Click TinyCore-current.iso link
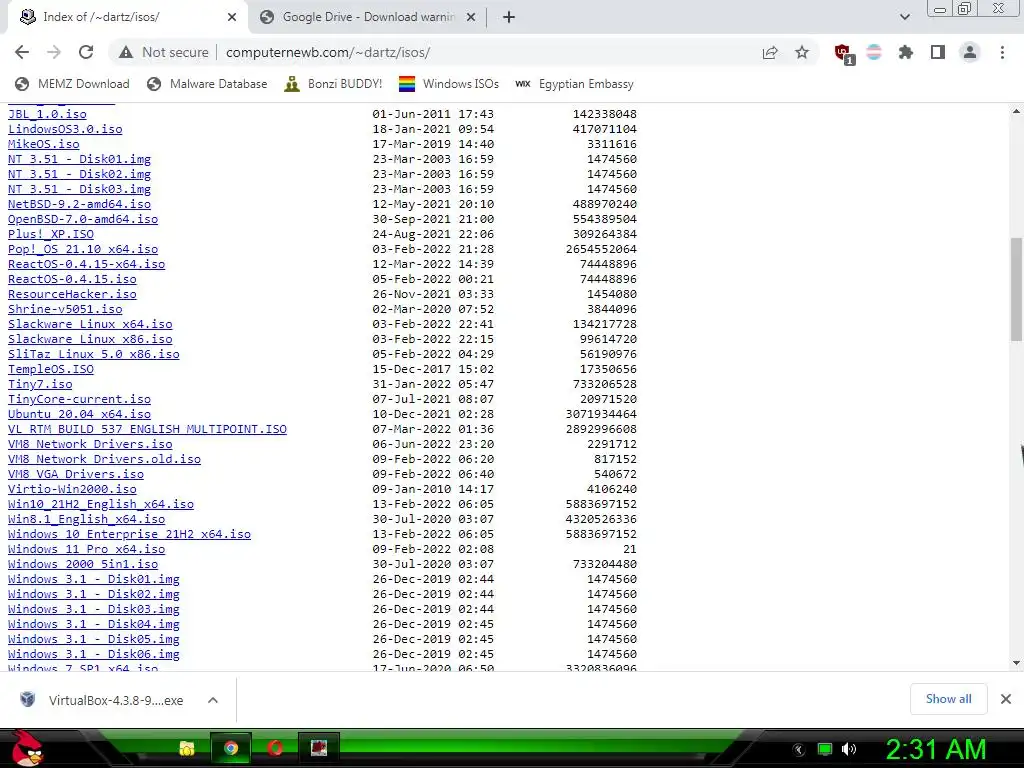1024x768 pixels. [79, 400]
